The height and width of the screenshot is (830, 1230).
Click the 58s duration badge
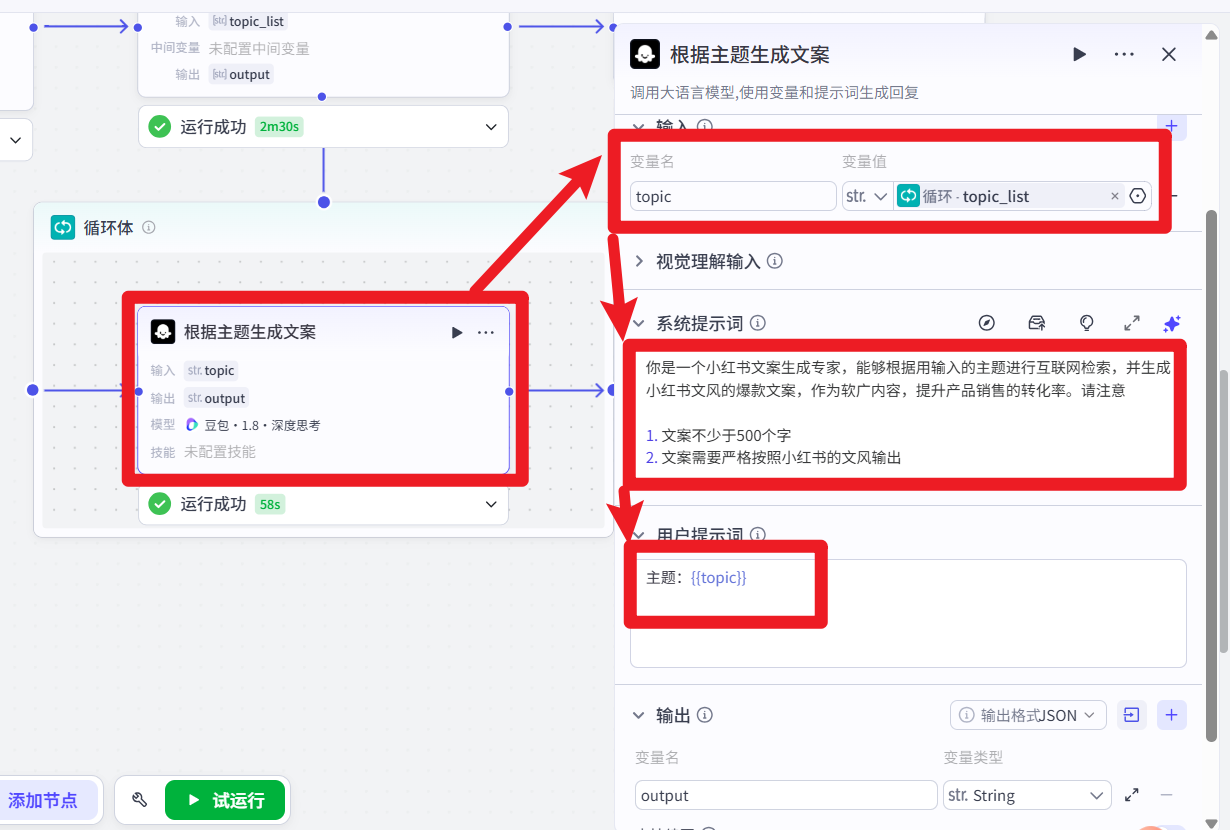[270, 504]
